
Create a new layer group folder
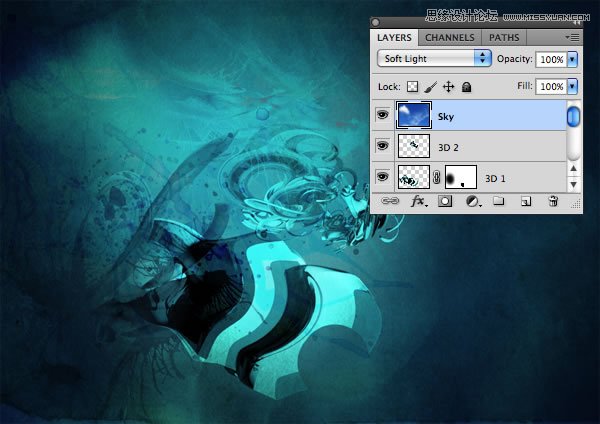(497, 201)
